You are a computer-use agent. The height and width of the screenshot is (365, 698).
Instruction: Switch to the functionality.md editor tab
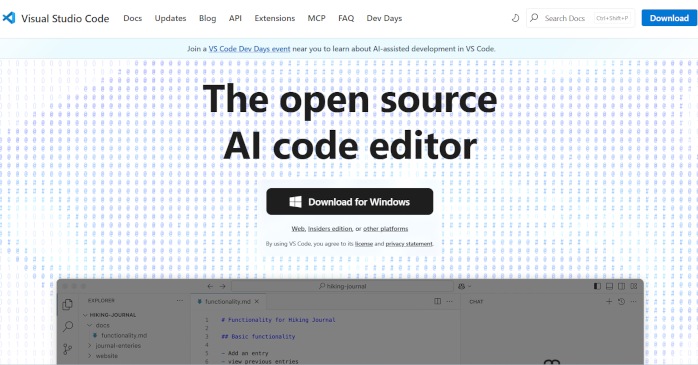[x=227, y=301]
